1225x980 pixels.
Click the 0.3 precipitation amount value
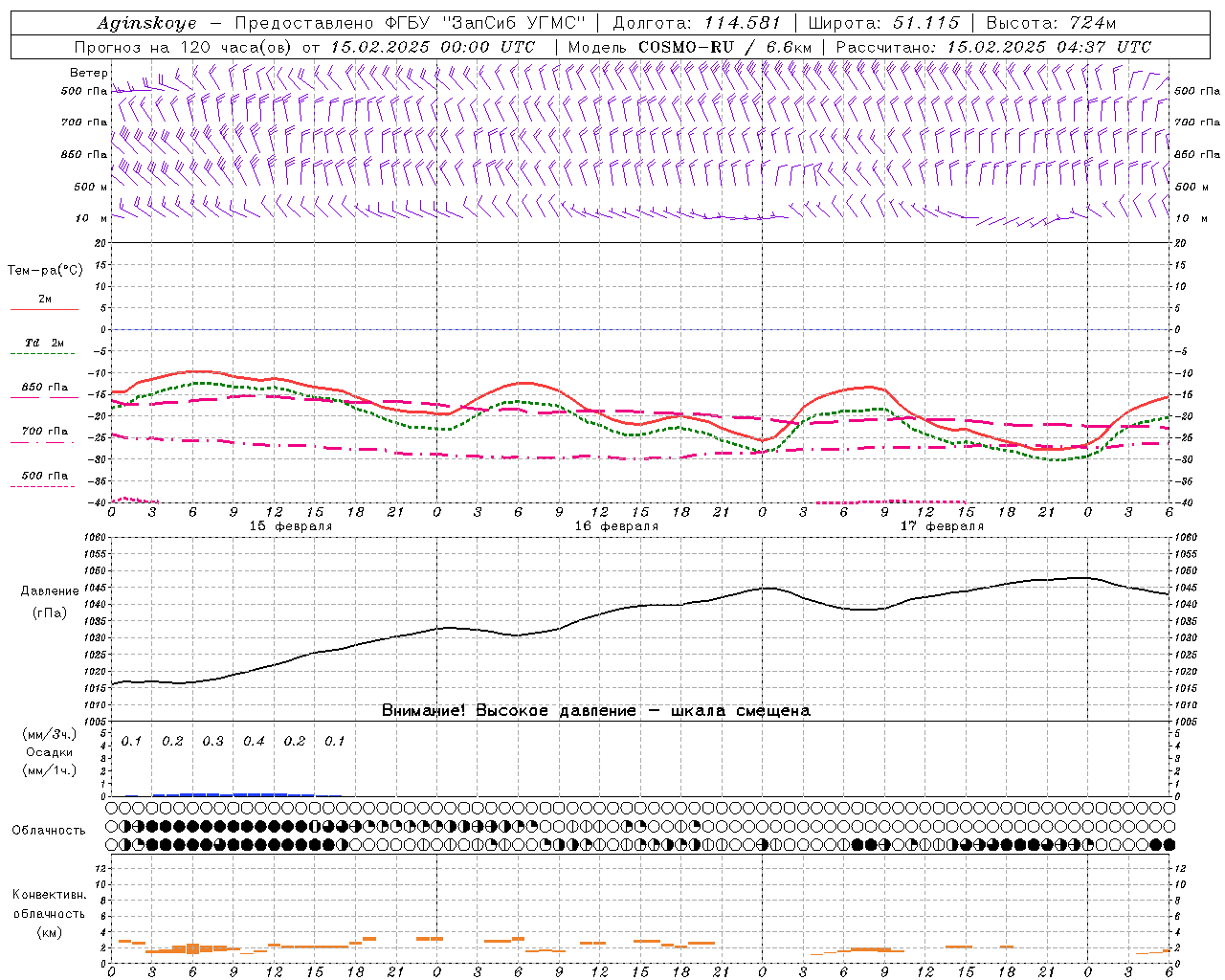(x=212, y=741)
